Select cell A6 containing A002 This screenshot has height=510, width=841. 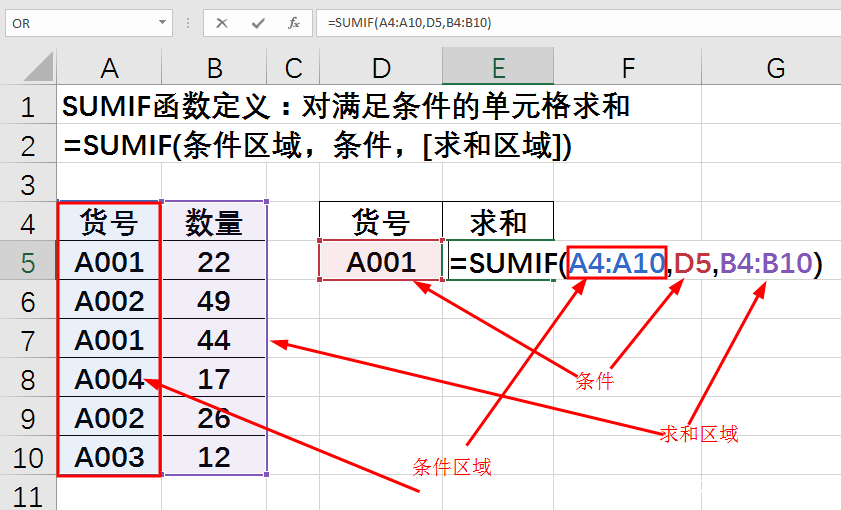tap(109, 301)
